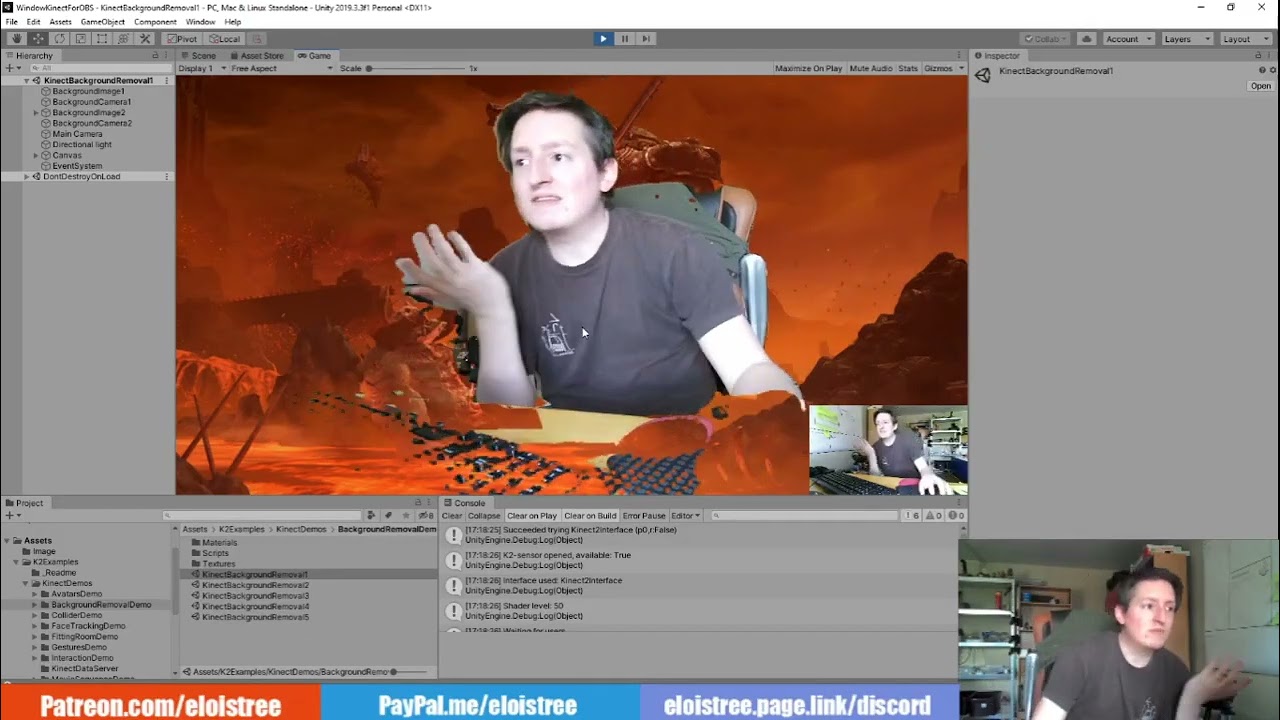Click the Collab button
1280x720 pixels.
click(x=1047, y=39)
